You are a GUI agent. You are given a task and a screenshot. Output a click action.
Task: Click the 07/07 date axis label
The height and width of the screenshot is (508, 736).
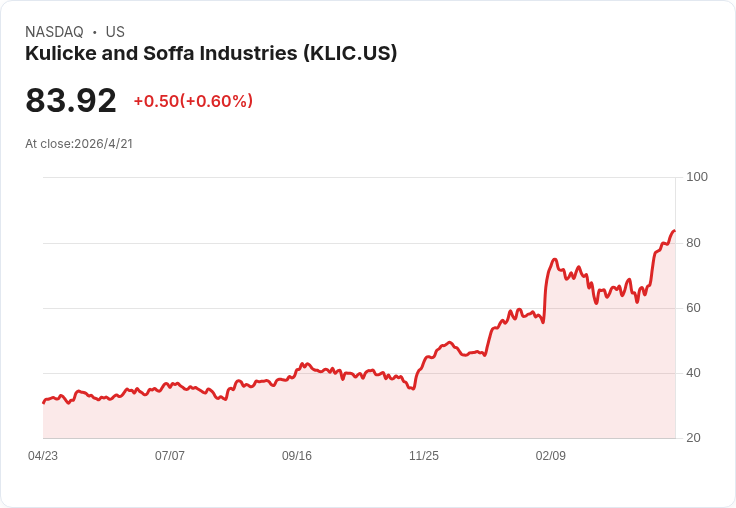pyautogui.click(x=169, y=455)
